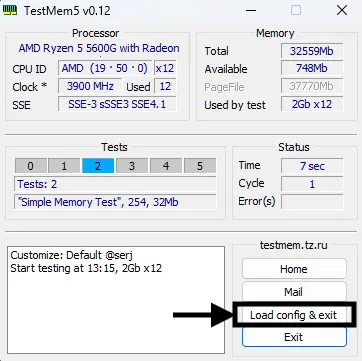Click the empty Error(s) field

coord(312,202)
